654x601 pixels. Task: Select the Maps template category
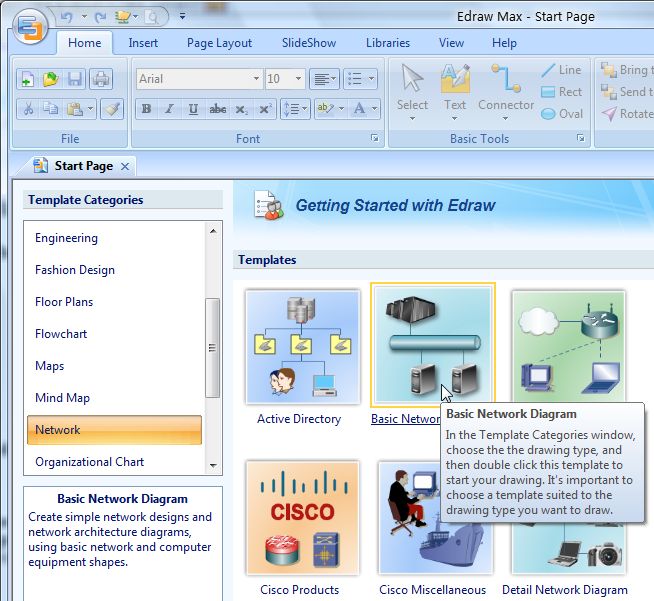point(114,366)
